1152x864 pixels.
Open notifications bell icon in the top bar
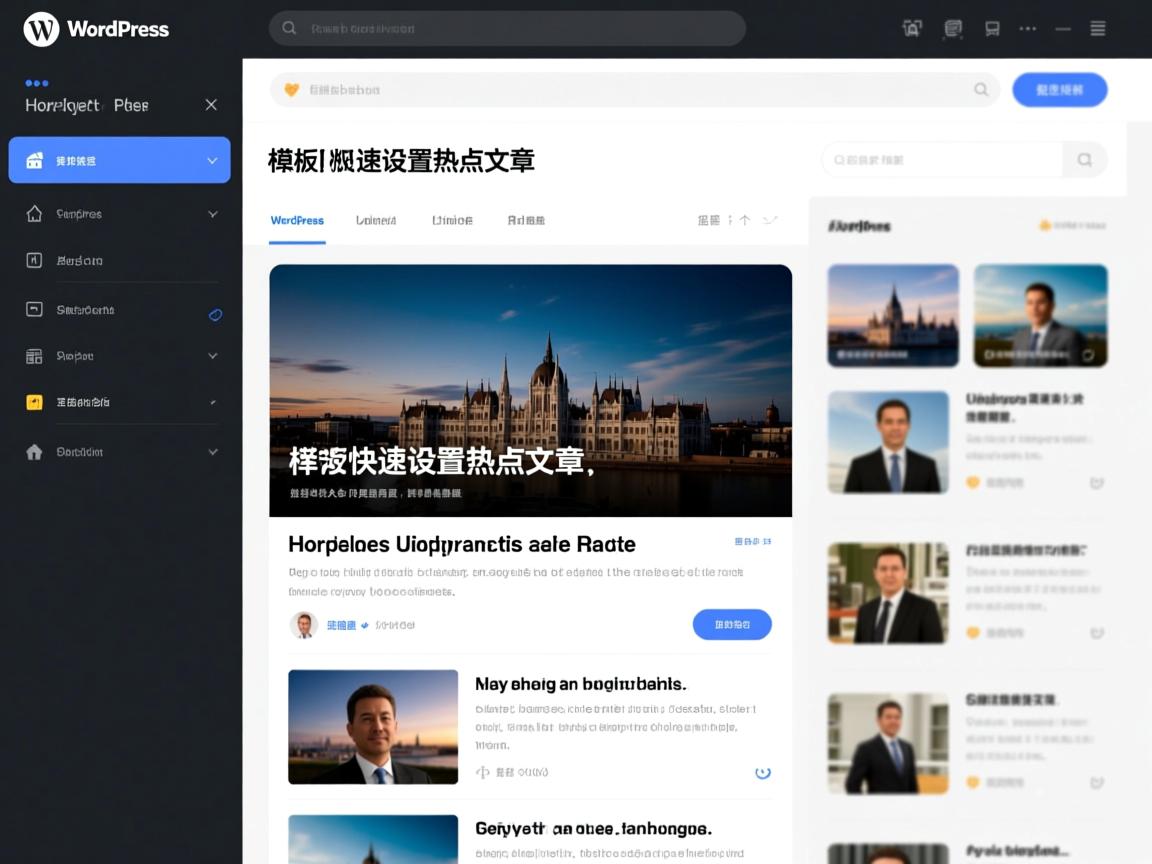coord(912,29)
